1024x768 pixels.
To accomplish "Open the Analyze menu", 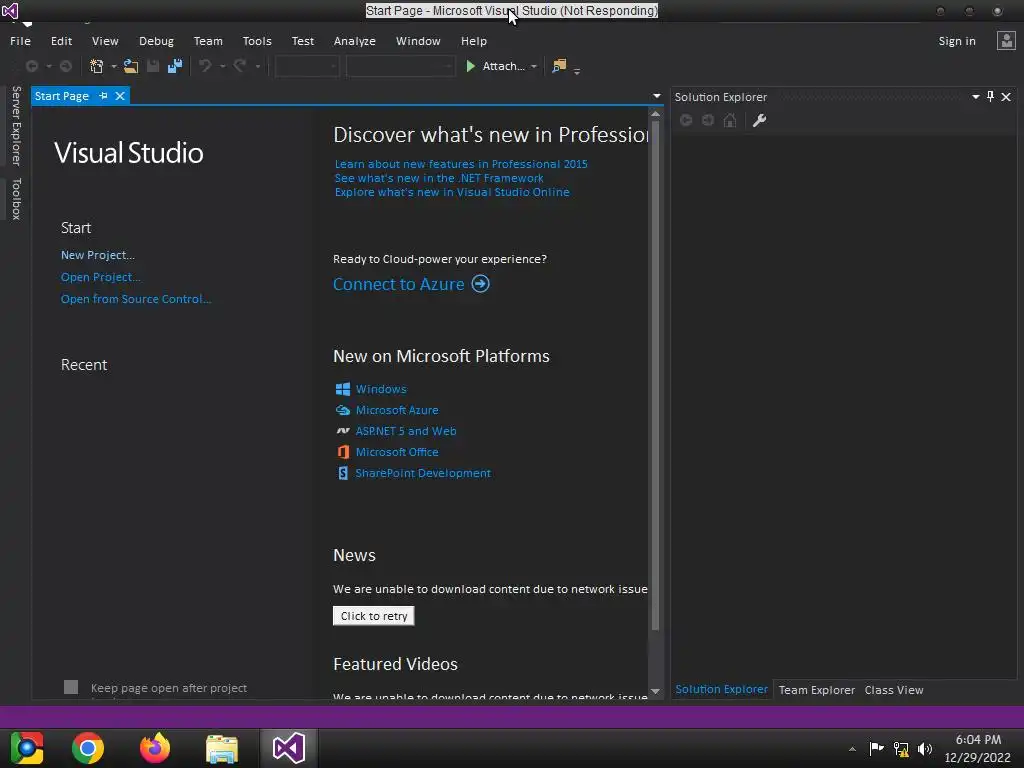I will click(x=355, y=41).
